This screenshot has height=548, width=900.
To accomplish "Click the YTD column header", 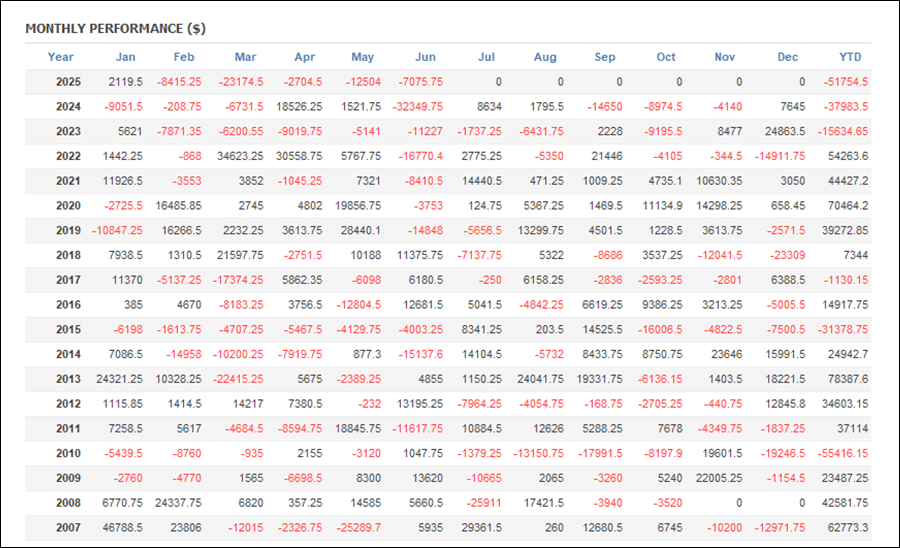I will pos(850,57).
